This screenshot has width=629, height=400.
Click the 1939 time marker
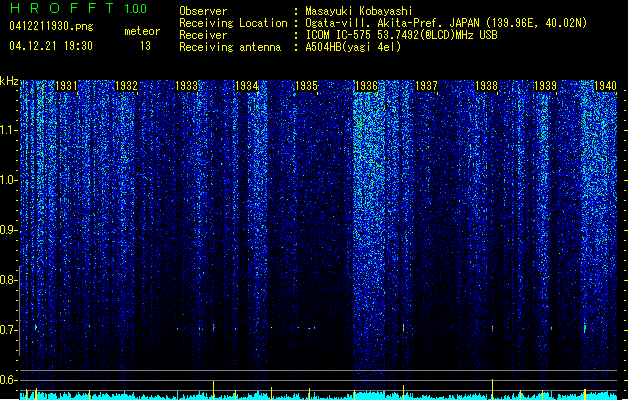[546, 86]
